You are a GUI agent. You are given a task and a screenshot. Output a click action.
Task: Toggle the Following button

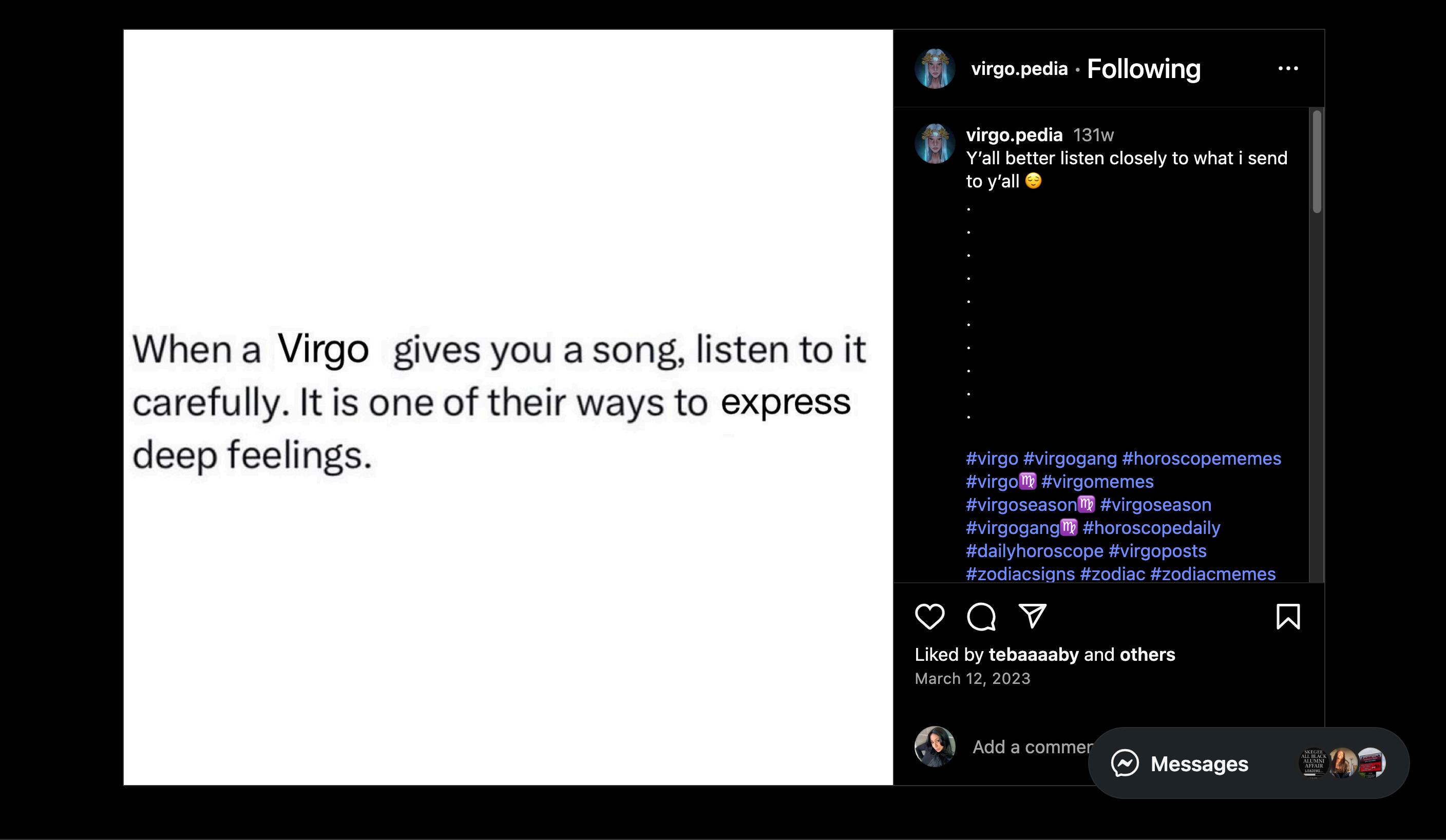(x=1143, y=69)
